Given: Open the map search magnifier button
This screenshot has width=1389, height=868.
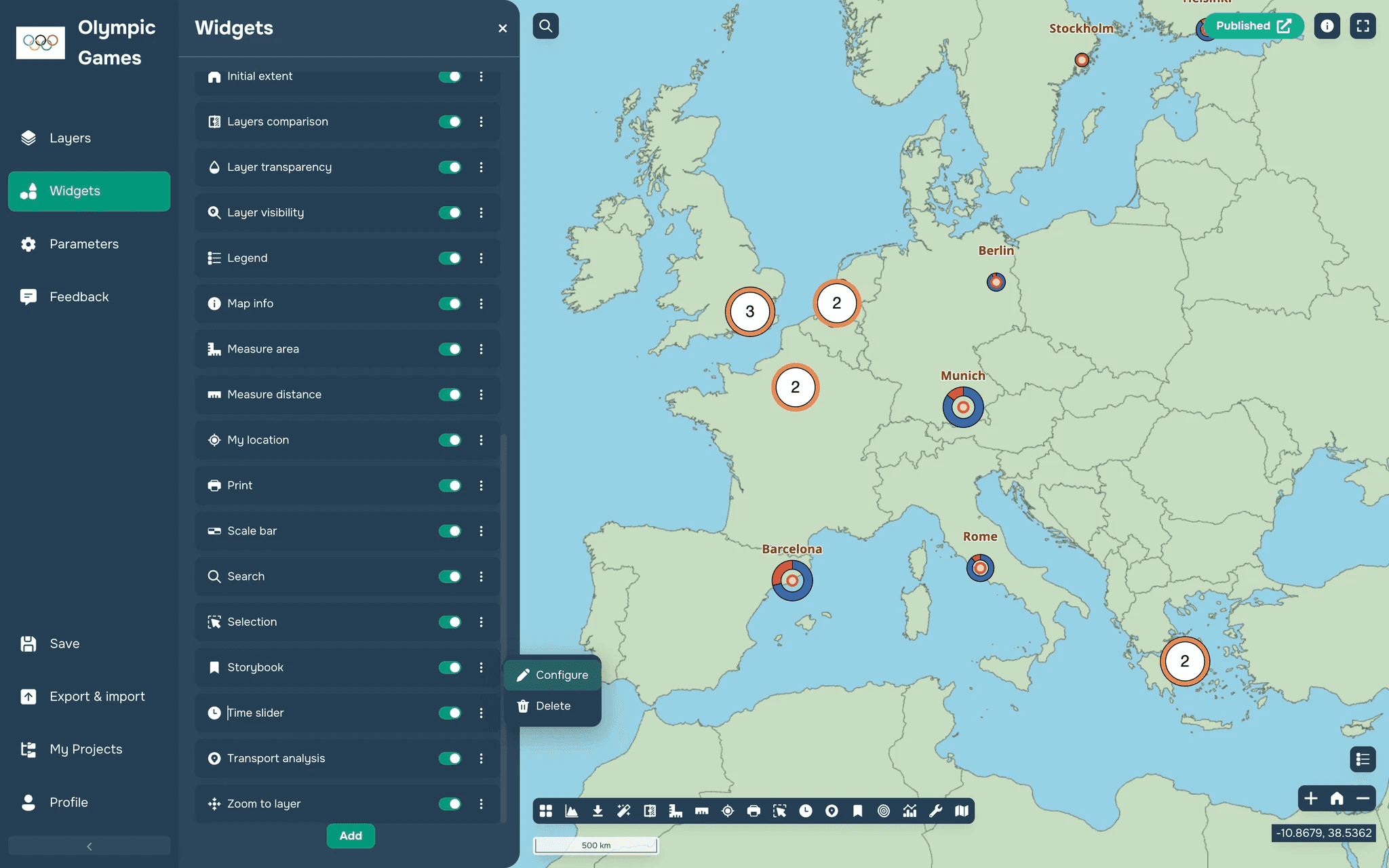Looking at the screenshot, I should click(x=546, y=26).
